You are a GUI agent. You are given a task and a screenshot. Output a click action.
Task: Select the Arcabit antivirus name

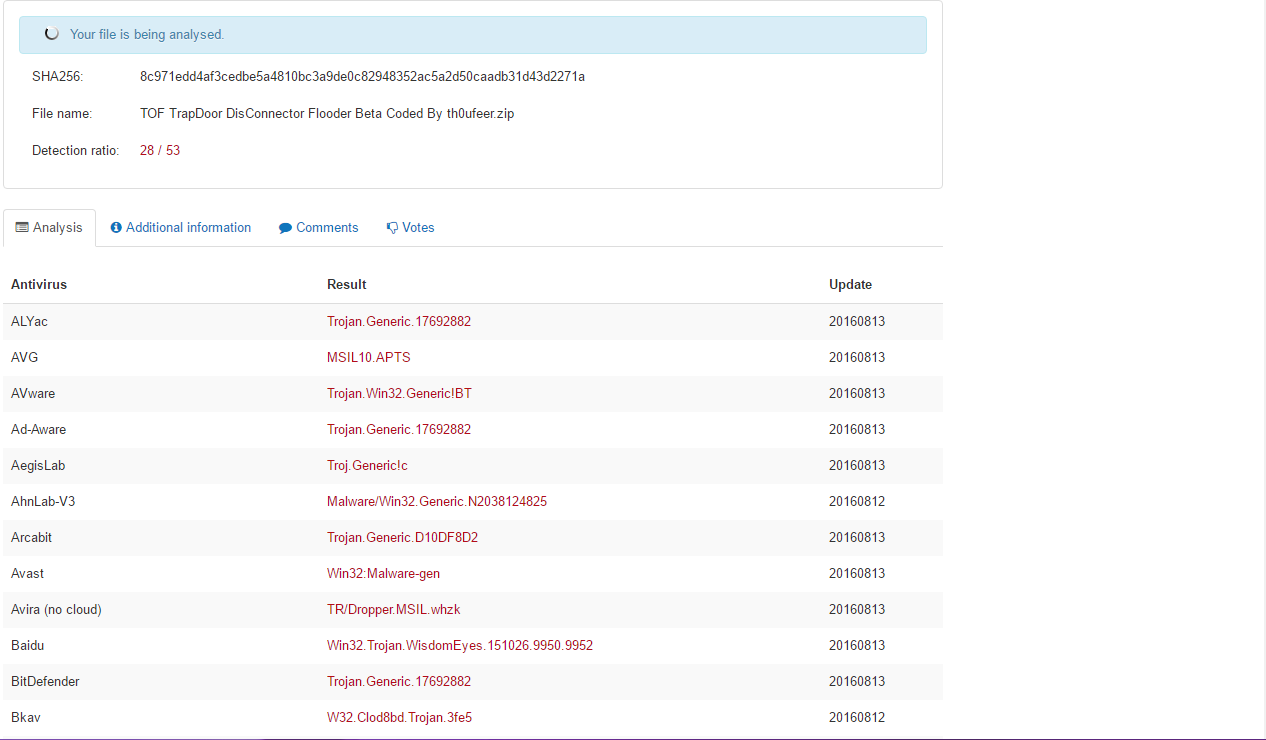31,538
